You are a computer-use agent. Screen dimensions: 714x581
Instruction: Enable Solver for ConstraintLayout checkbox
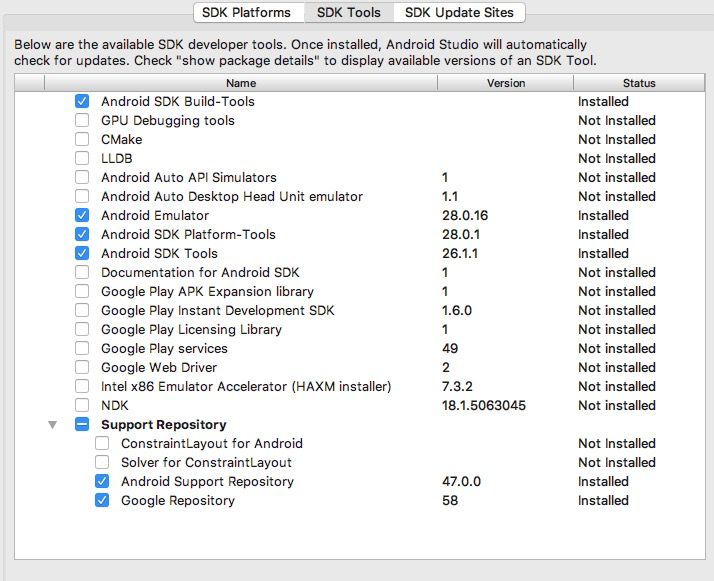click(102, 462)
